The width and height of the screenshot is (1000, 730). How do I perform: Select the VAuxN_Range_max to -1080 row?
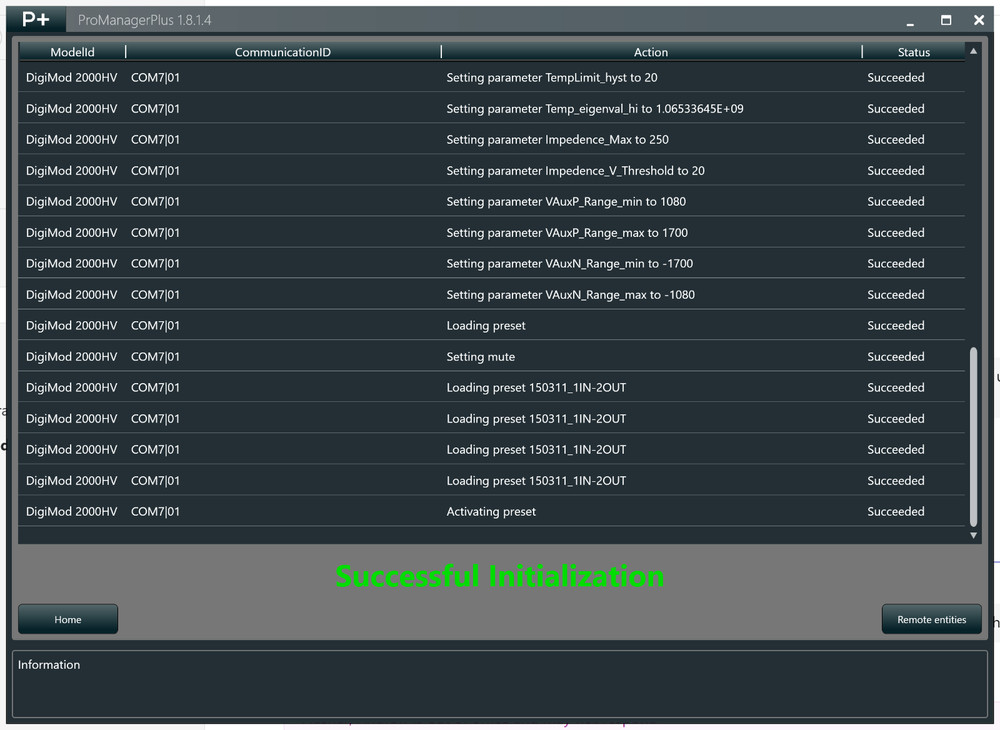491,295
